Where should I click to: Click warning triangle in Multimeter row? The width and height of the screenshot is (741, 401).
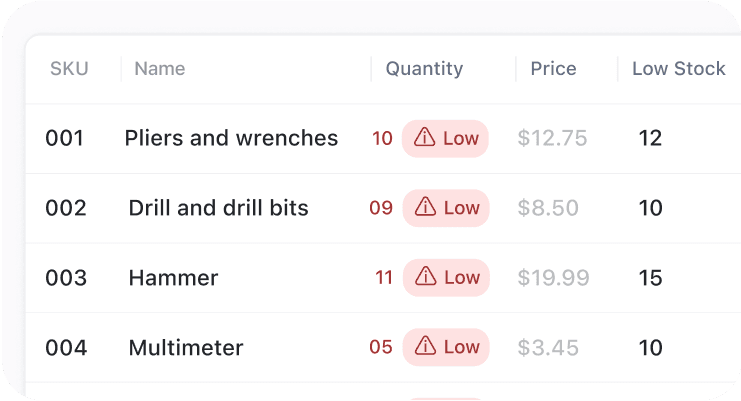pyautogui.click(x=425, y=346)
